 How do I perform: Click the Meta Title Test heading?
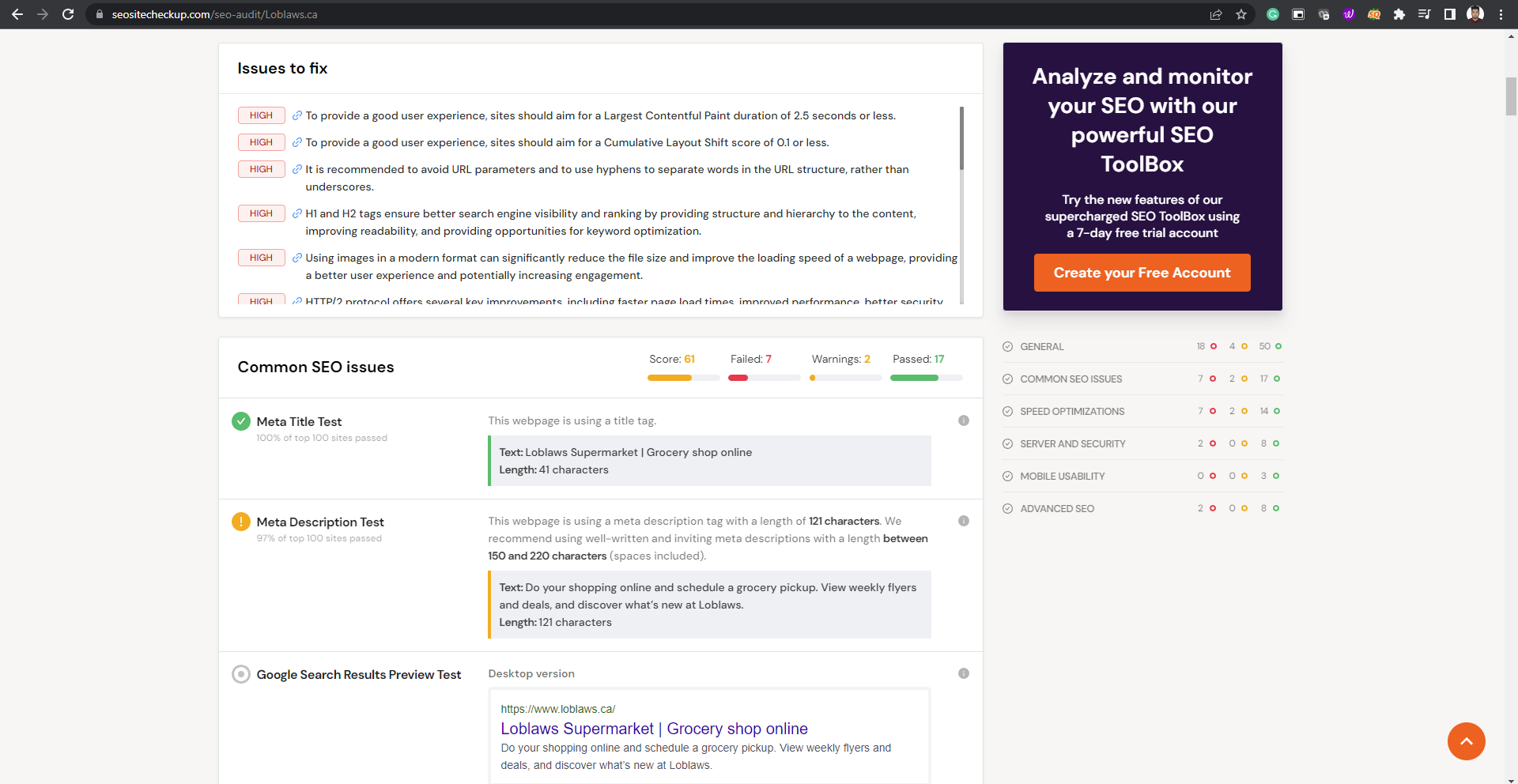coord(299,421)
